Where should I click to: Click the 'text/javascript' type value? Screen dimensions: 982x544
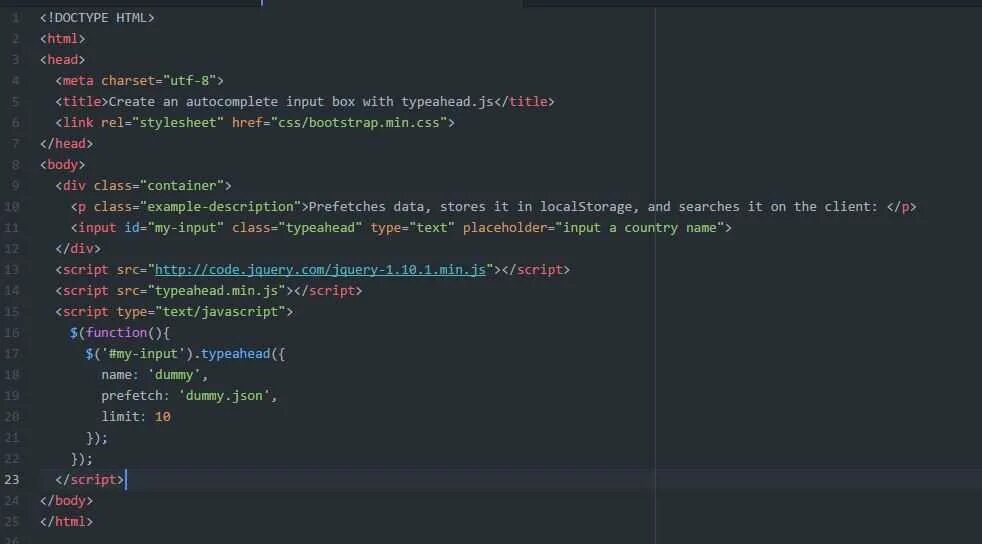(x=220, y=312)
